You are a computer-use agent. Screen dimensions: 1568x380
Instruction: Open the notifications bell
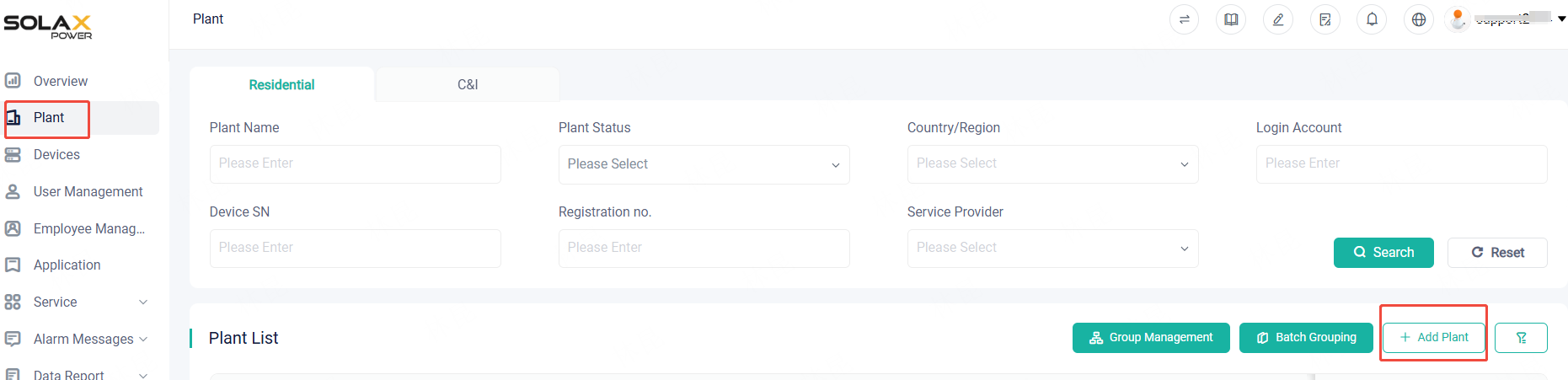click(1372, 19)
